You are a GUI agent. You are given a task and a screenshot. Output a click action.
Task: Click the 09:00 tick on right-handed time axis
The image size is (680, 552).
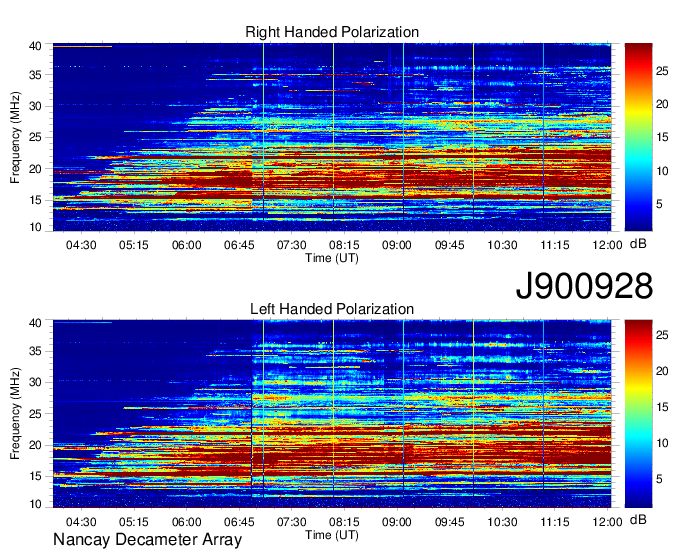coord(397,245)
